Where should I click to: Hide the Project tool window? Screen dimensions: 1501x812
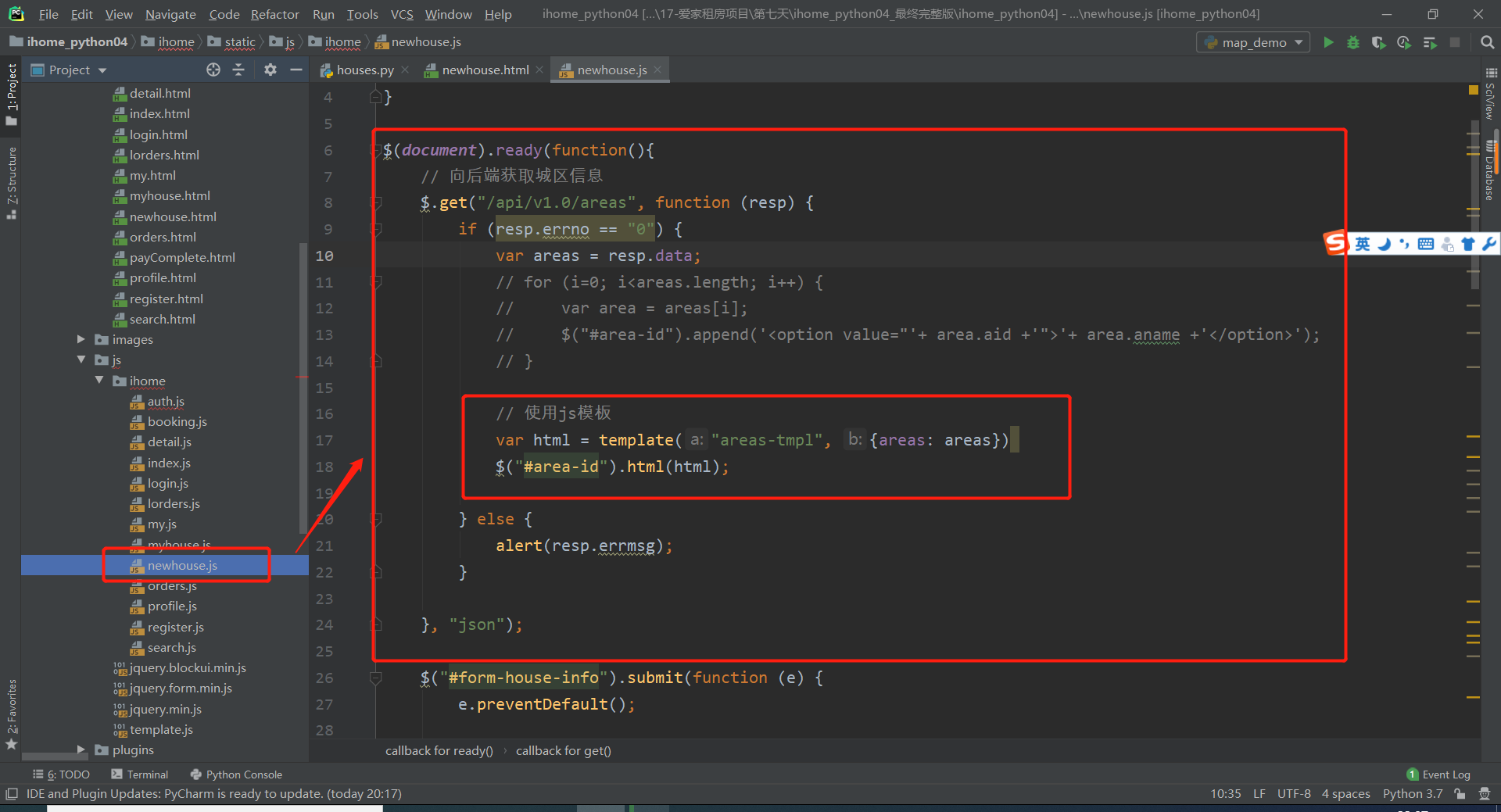[296, 70]
